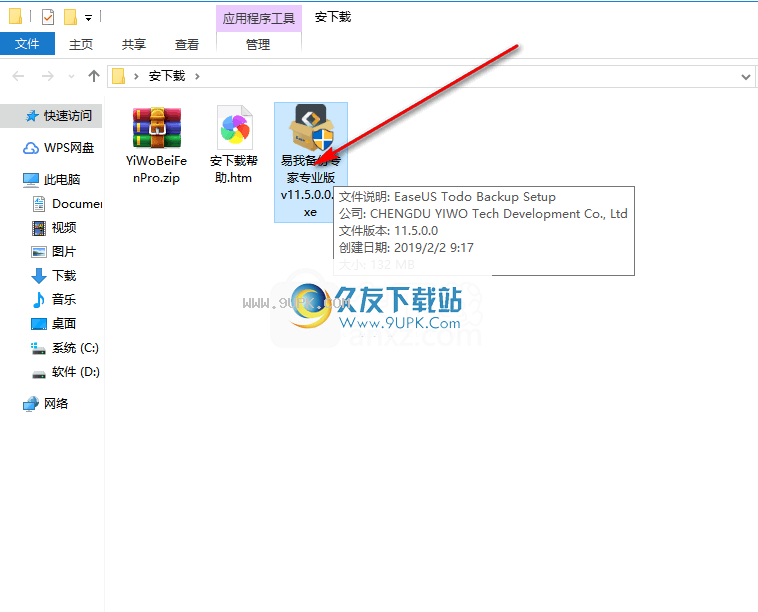The height and width of the screenshot is (612, 758).
Task: Click the YiWoBeiFenPro.zip file name
Action: [x=156, y=169]
